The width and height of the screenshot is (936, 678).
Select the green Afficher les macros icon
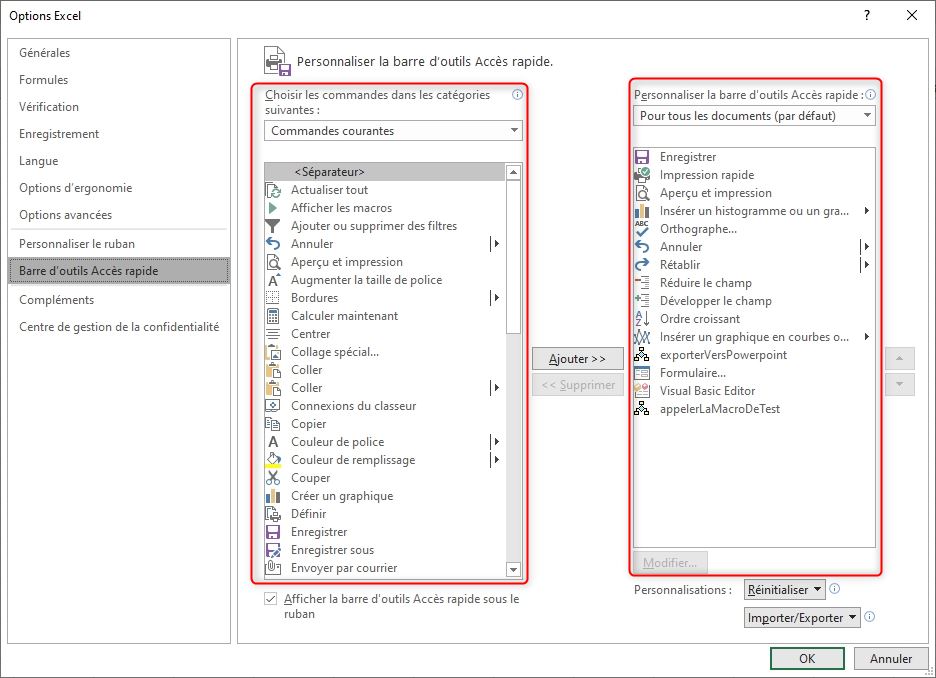click(272, 208)
